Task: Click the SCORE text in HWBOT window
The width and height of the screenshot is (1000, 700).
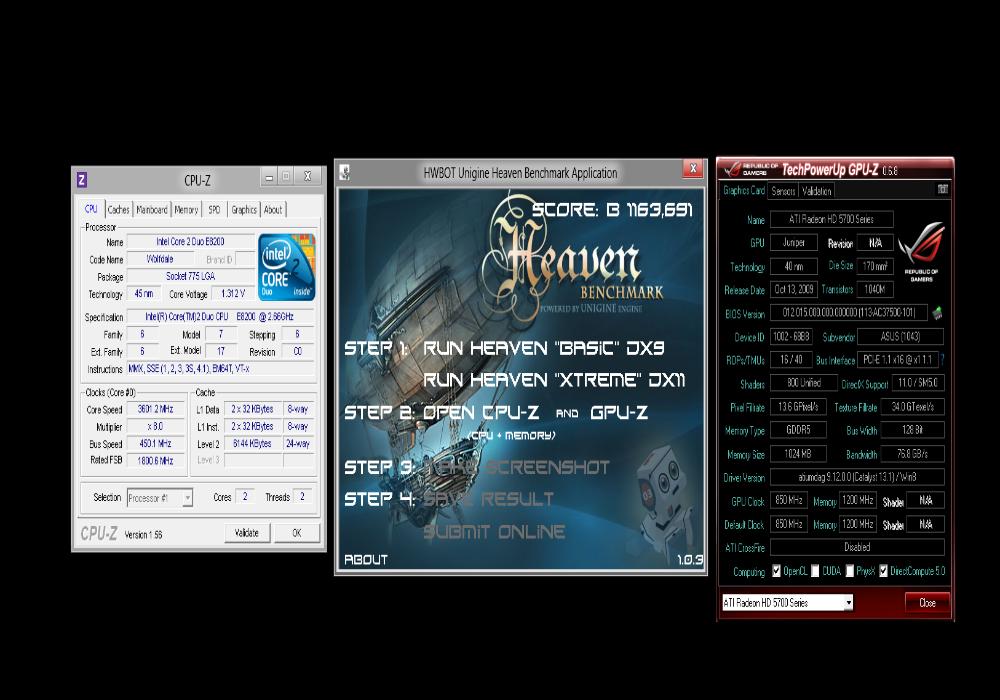Action: point(612,210)
